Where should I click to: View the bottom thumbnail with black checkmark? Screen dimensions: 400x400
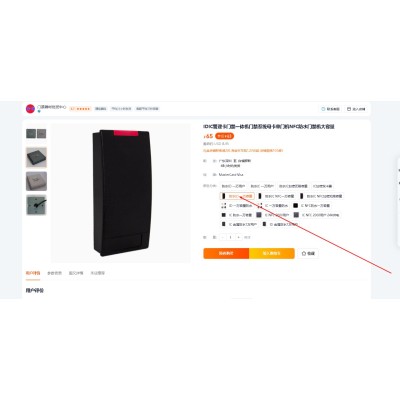[36, 205]
